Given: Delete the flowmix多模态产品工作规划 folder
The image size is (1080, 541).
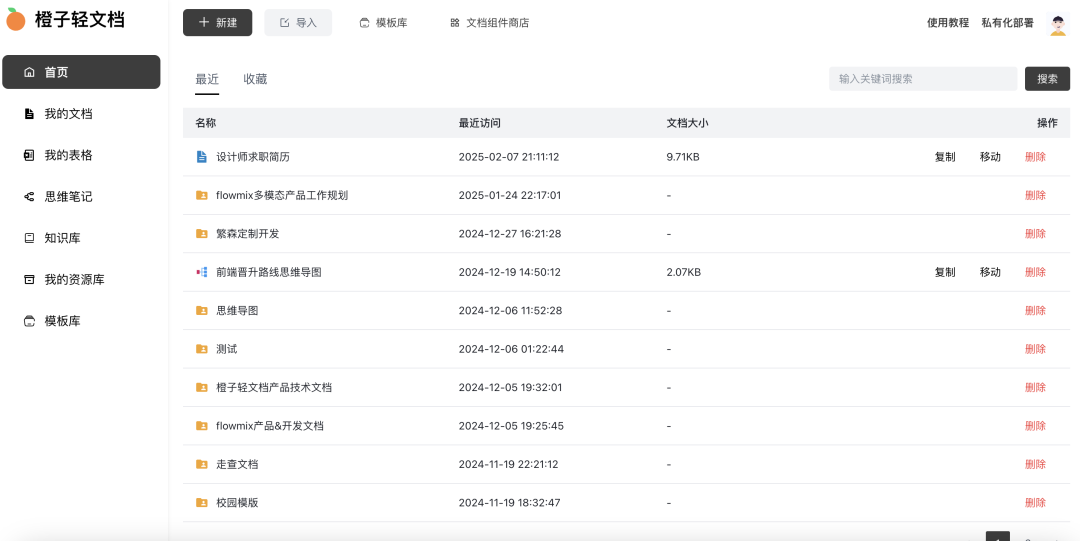Looking at the screenshot, I should coord(1035,195).
